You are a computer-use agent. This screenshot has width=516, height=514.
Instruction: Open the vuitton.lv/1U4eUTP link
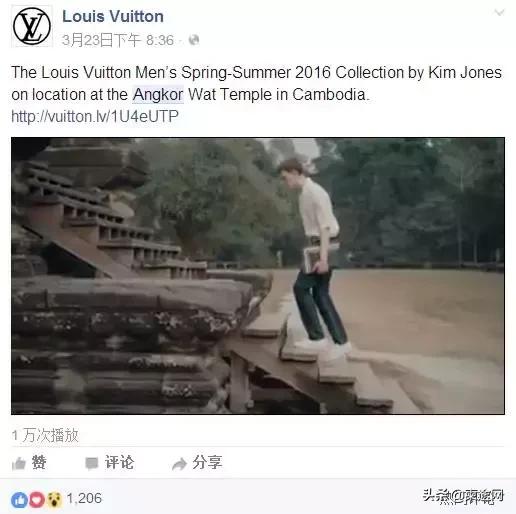coord(95,116)
